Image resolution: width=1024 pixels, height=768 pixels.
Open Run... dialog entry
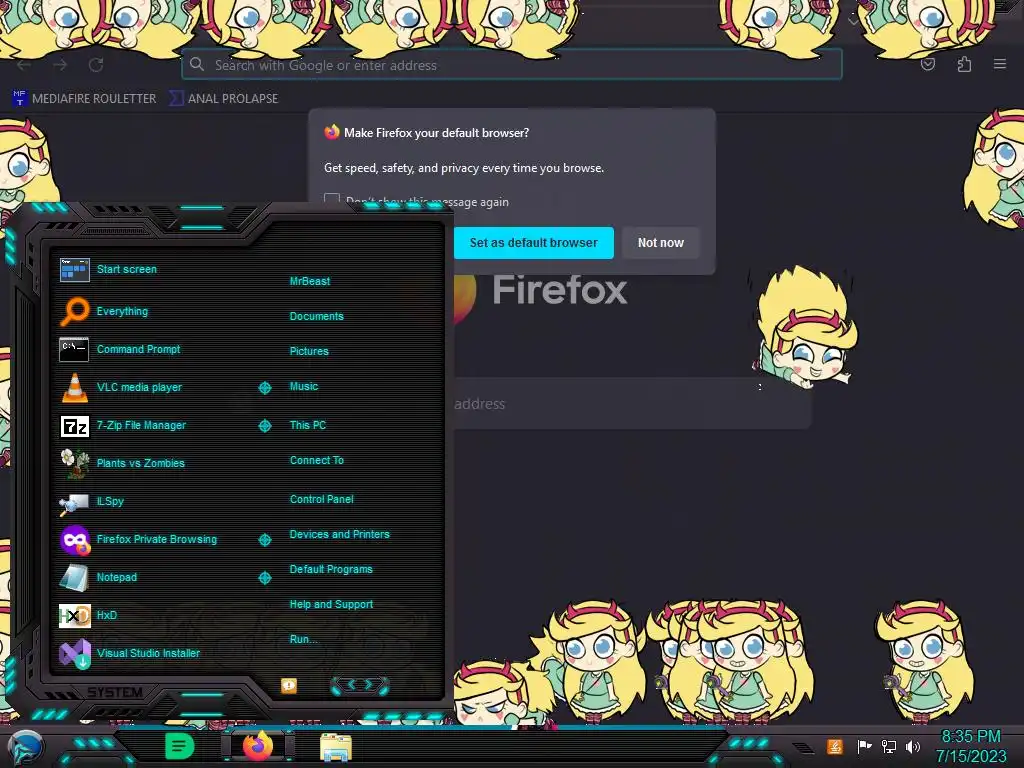coord(304,639)
